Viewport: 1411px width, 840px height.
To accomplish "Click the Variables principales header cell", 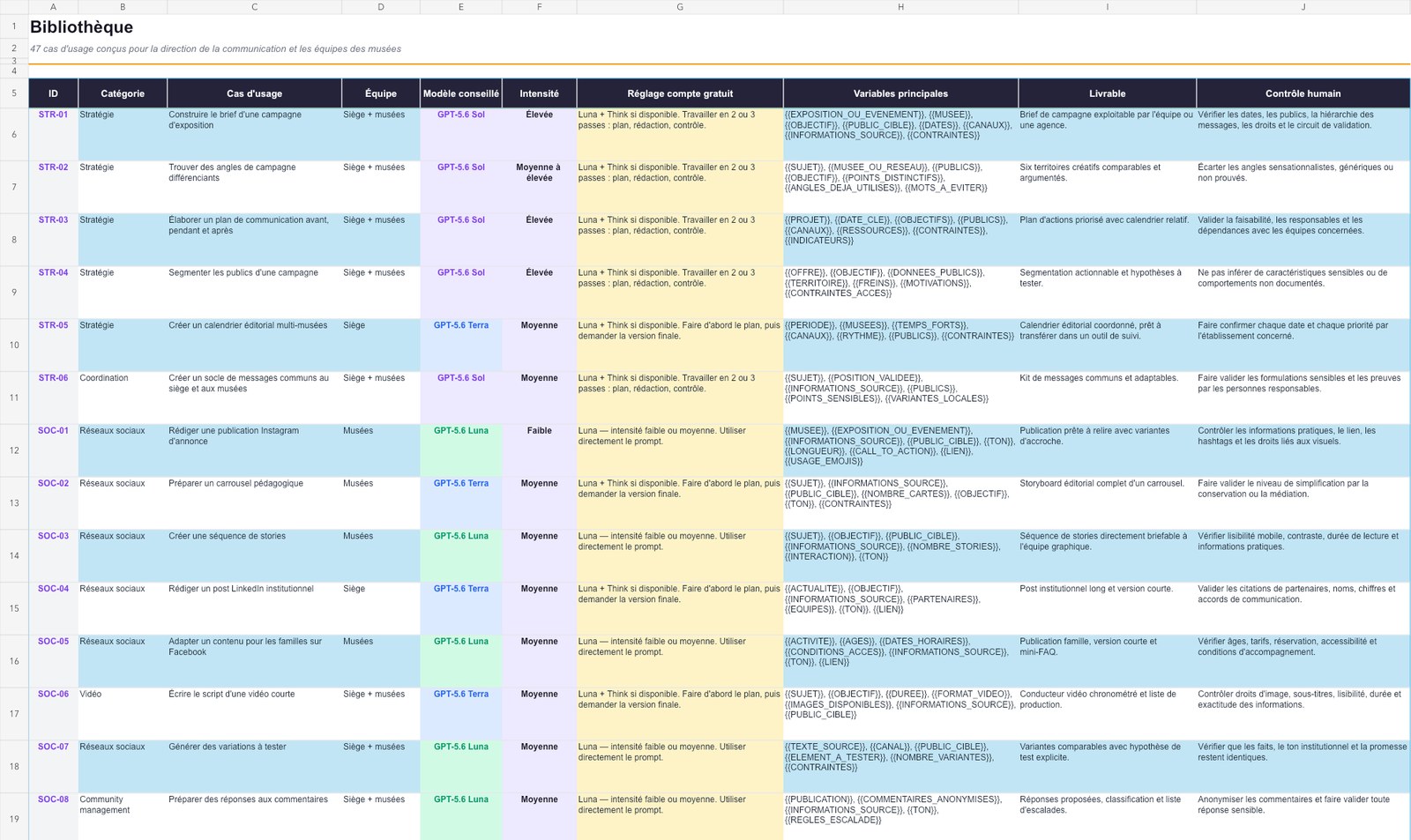I will tap(900, 93).
